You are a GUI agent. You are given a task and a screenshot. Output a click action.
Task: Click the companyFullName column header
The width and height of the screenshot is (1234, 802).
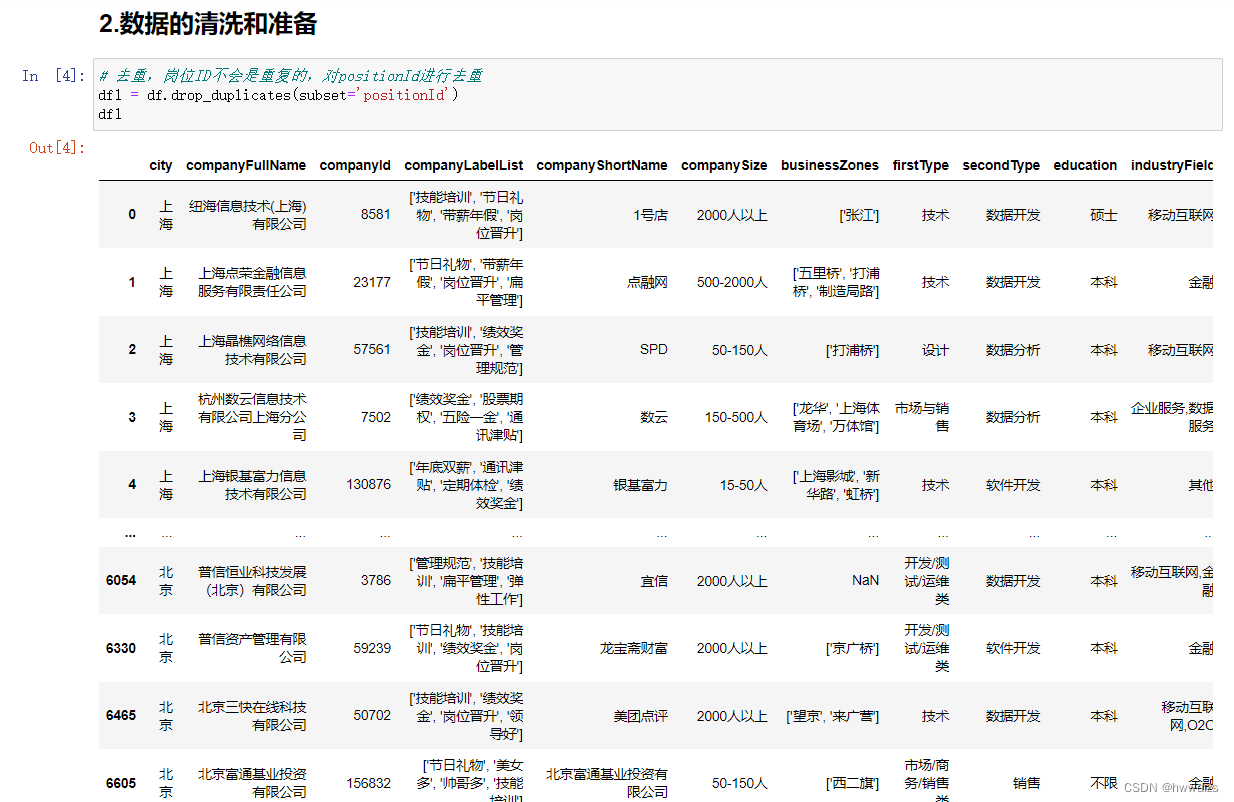coord(246,166)
